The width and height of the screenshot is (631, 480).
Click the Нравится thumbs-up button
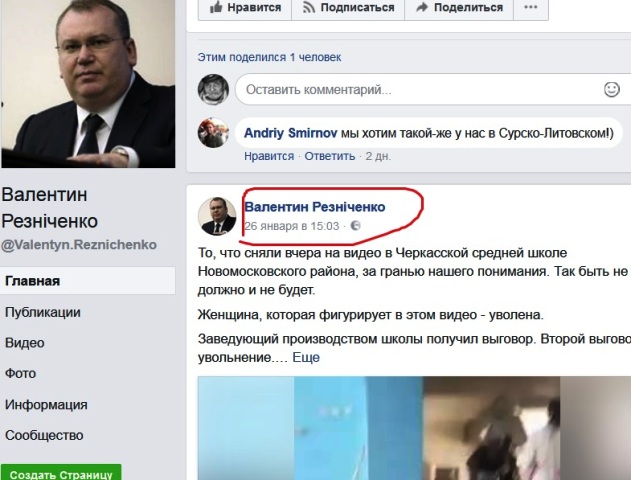[245, 8]
